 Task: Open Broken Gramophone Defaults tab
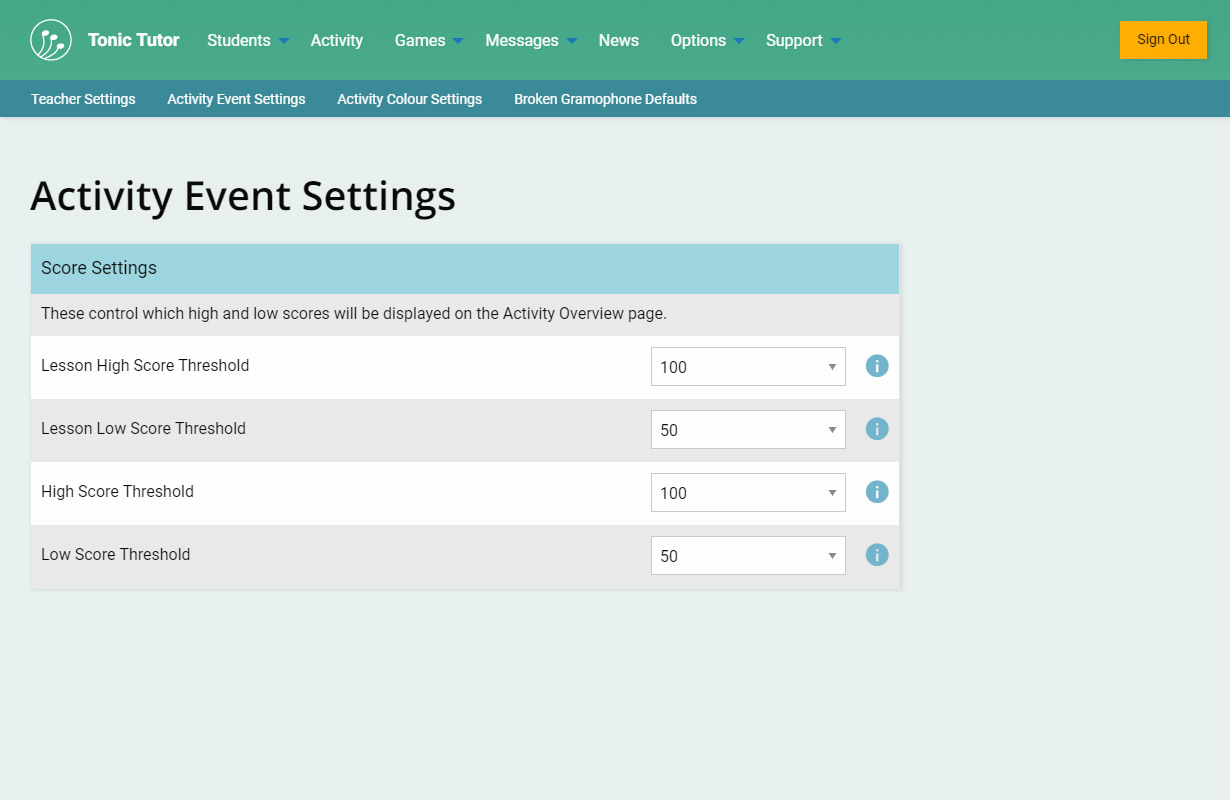point(605,99)
